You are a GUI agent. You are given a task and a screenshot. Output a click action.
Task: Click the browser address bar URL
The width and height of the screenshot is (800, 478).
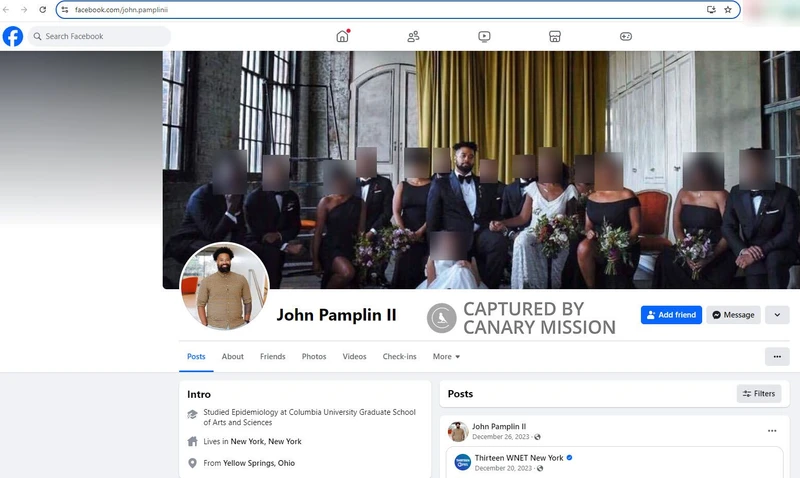(121, 10)
